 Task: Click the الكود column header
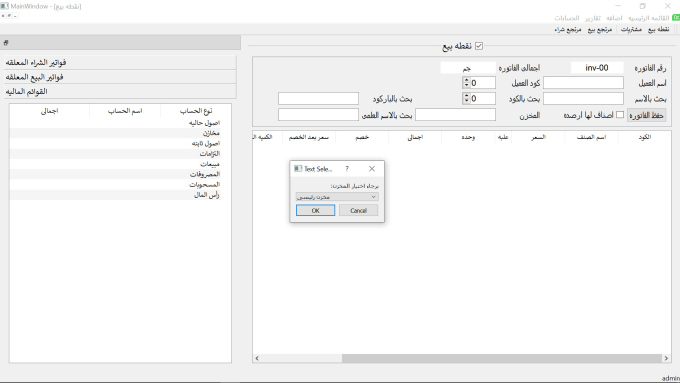(x=644, y=137)
